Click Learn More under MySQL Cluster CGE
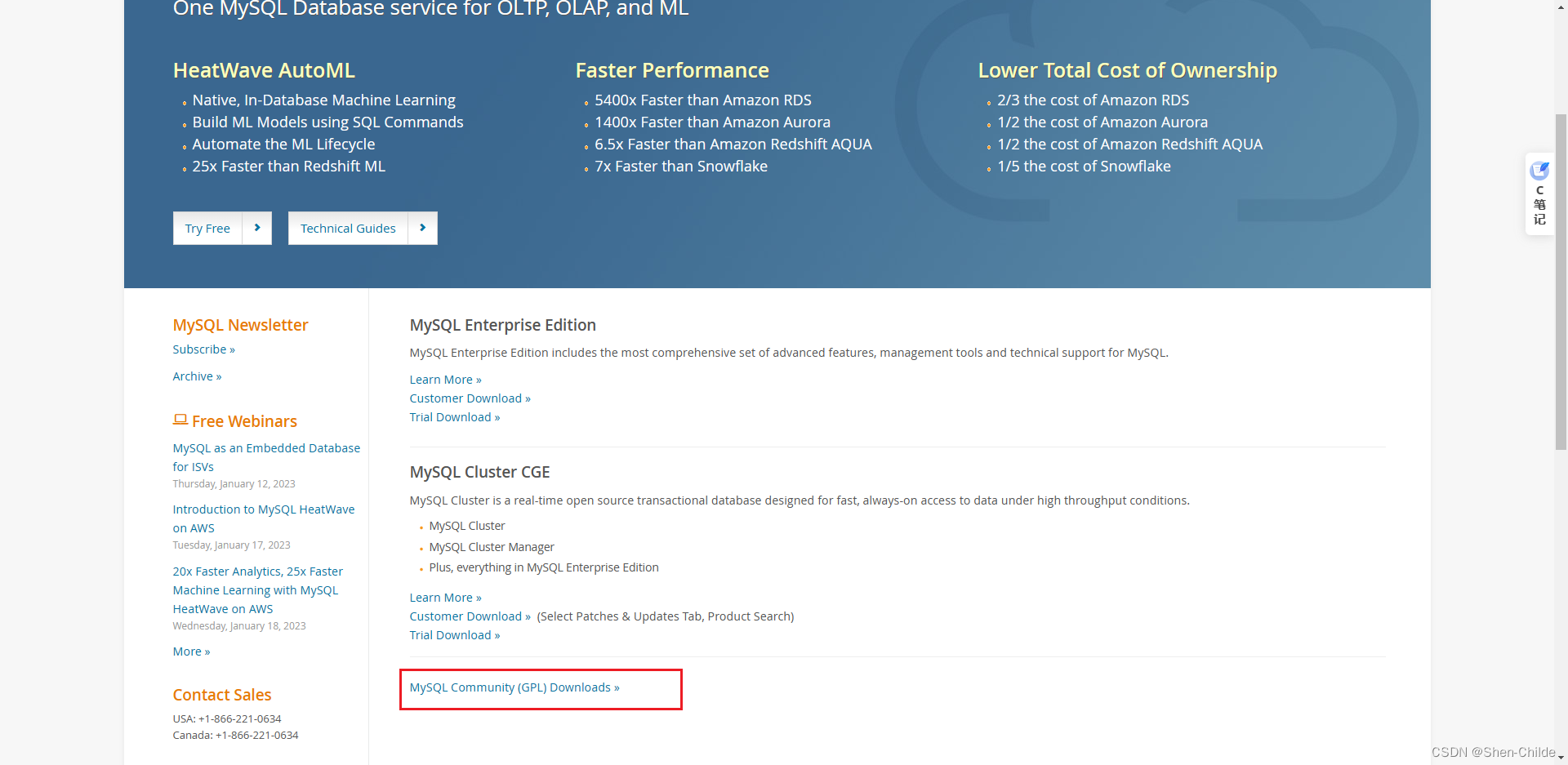The width and height of the screenshot is (1568, 765). (x=445, y=598)
